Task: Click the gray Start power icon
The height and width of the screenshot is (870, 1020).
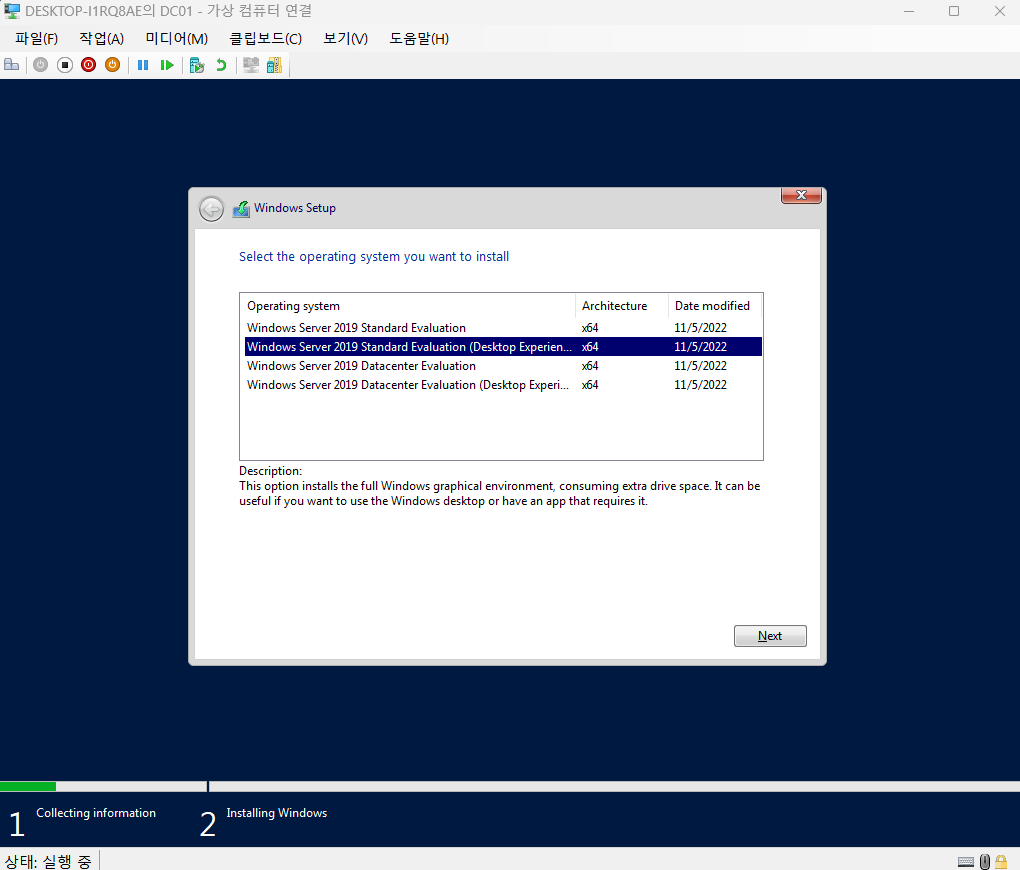Action: 40,64
